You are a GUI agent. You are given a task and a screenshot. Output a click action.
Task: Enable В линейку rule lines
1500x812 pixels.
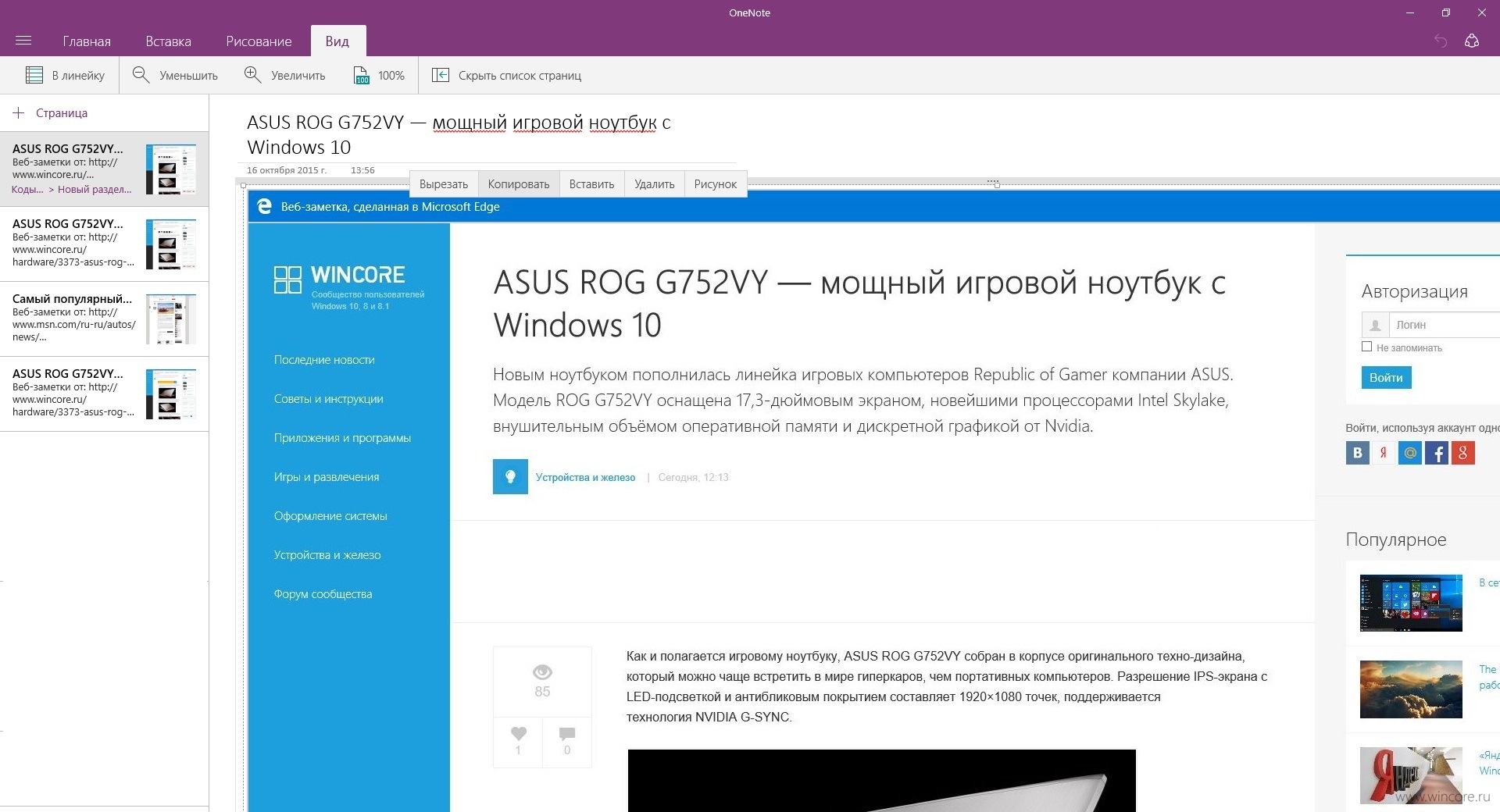(x=66, y=76)
